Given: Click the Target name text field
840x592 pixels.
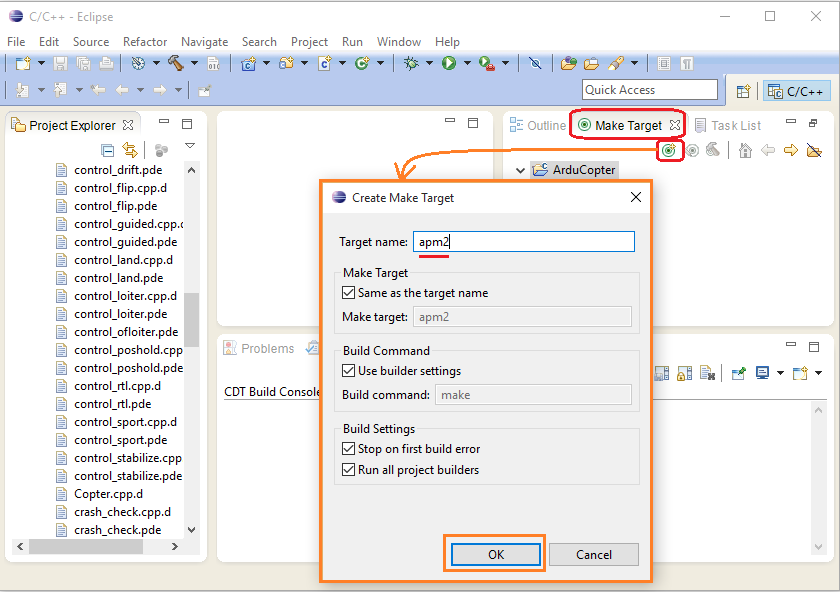Looking at the screenshot, I should point(524,242).
